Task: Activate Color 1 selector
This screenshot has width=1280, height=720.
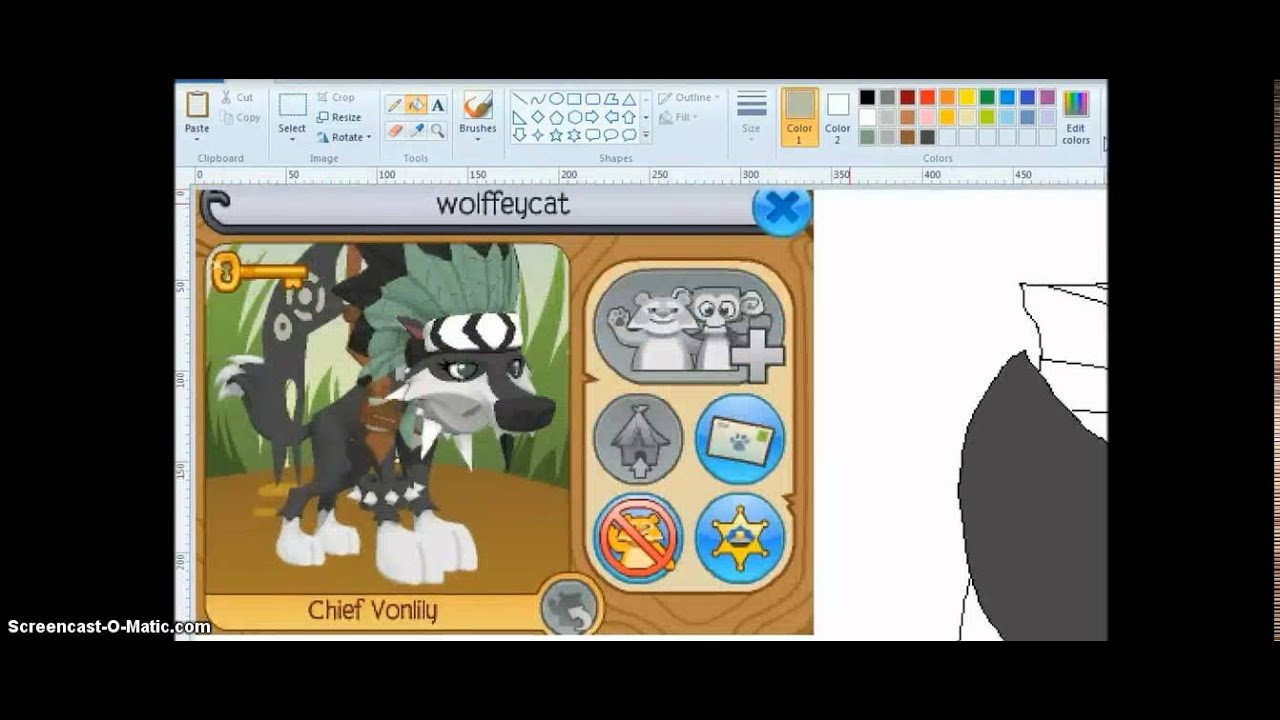Action: (x=799, y=118)
